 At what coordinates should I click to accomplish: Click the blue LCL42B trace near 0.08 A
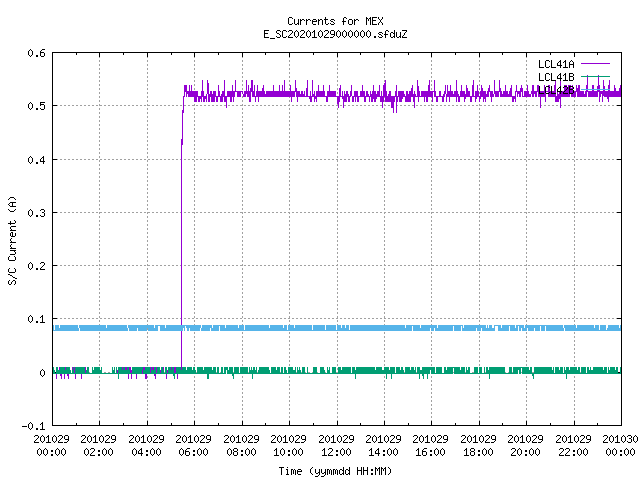337,328
